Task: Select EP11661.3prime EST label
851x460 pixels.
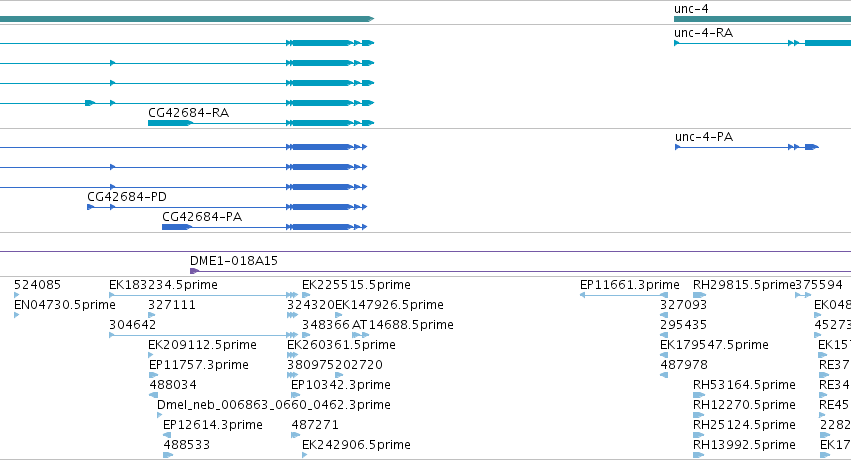Action: point(630,285)
